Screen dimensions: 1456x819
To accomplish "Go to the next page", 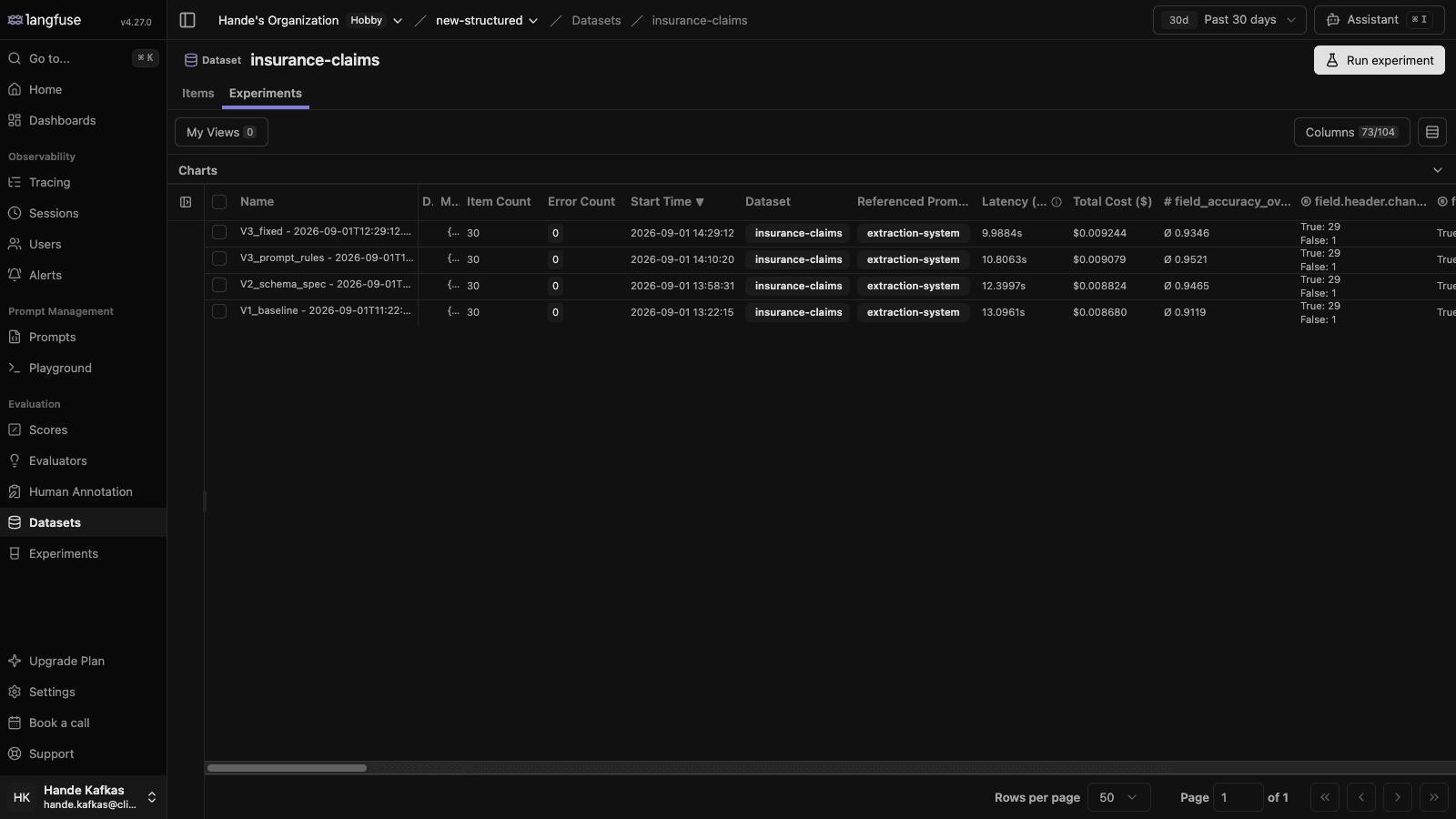I will [1397, 797].
